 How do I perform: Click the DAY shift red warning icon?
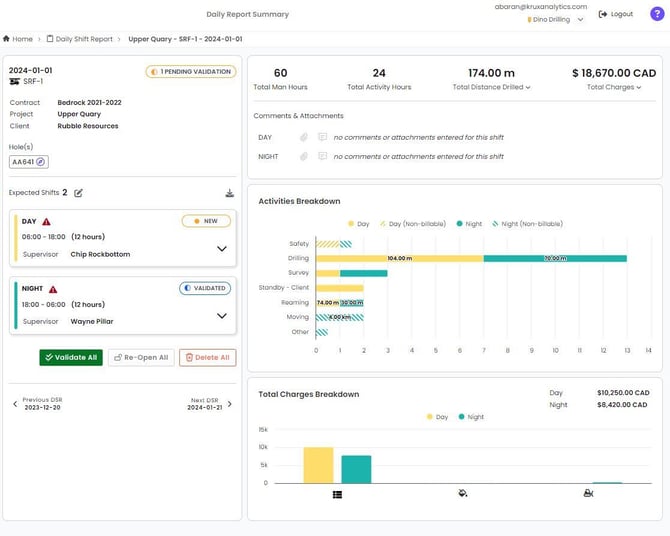click(x=46, y=221)
